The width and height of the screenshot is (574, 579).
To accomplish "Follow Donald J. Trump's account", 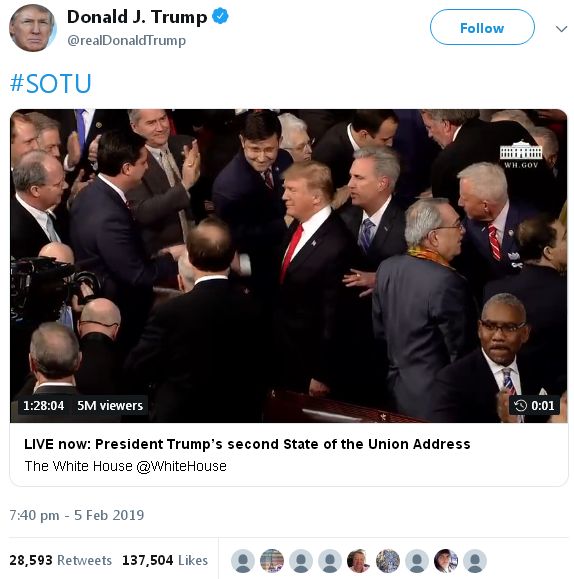I will (x=482, y=27).
